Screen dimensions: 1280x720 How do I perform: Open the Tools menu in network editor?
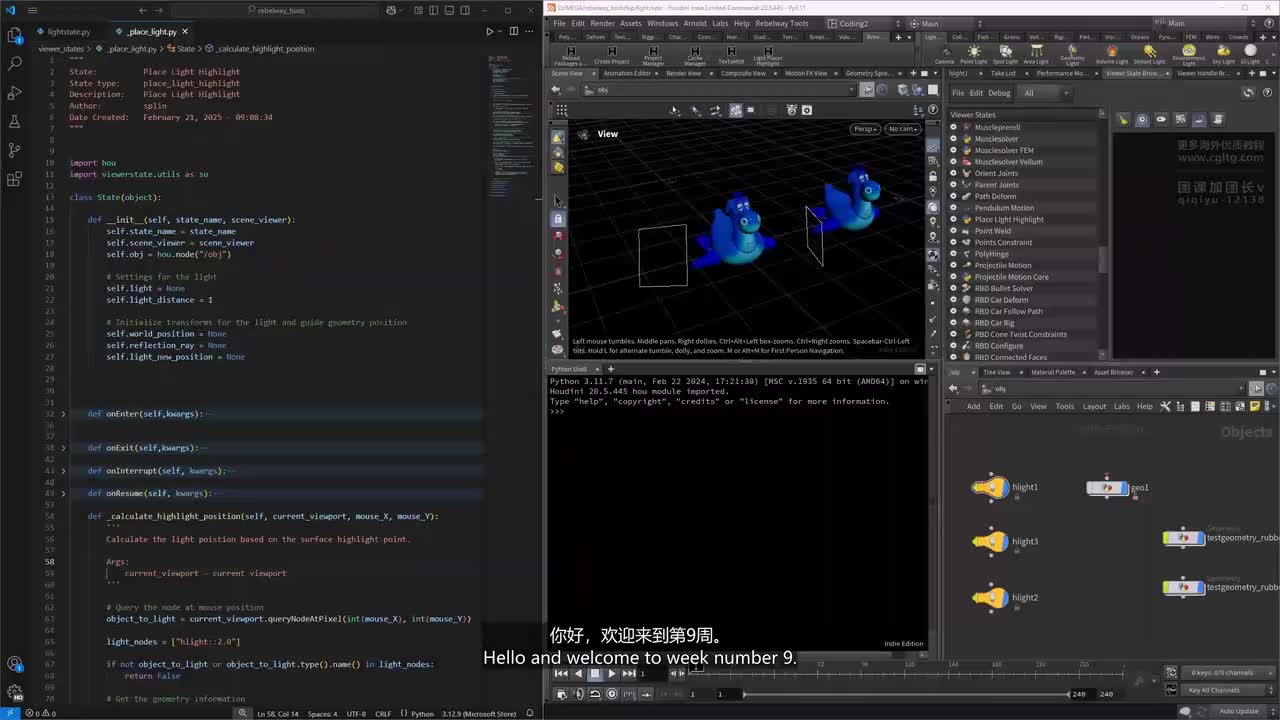click(1065, 406)
